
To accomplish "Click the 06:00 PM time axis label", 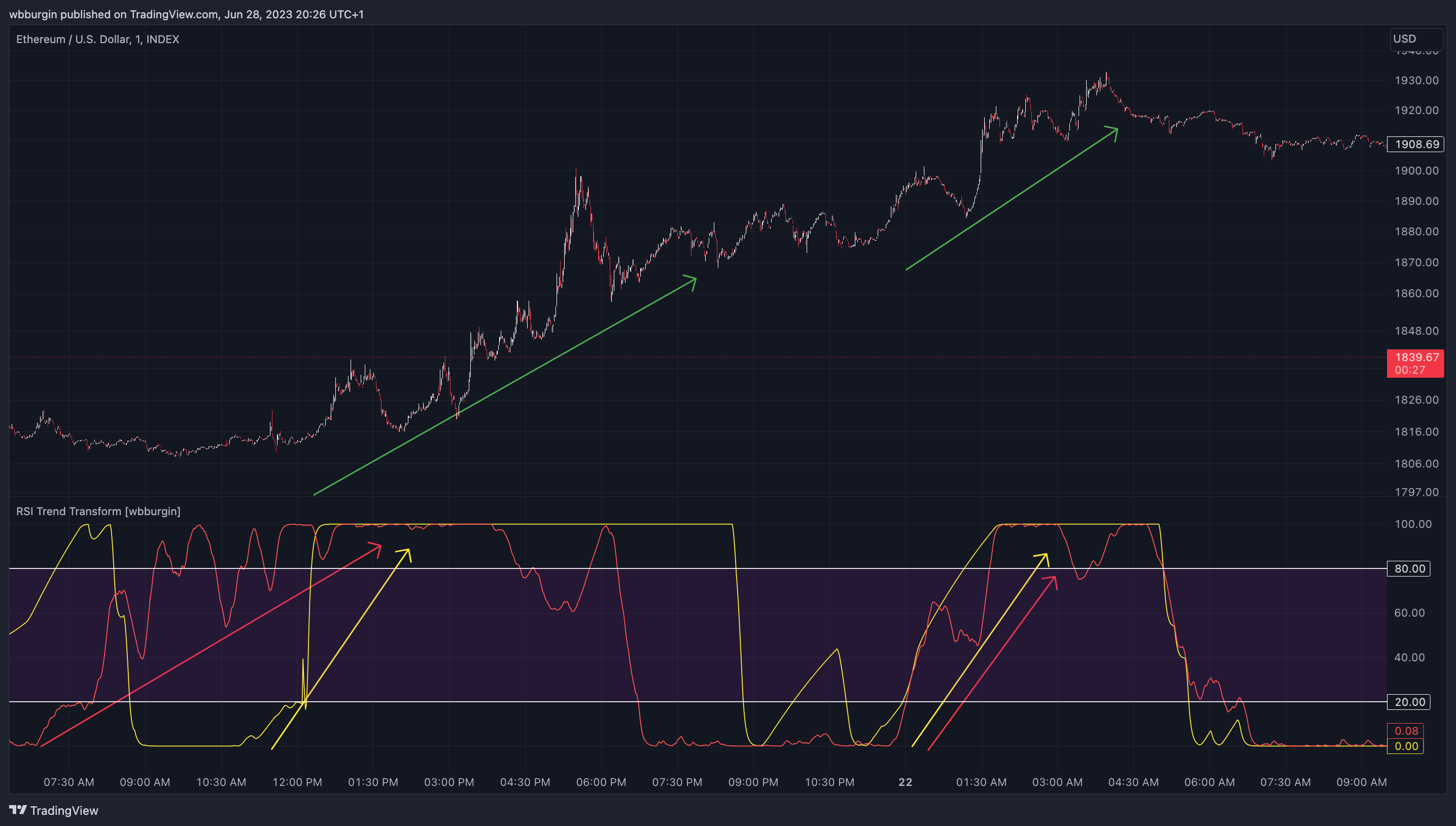I will coord(601,782).
